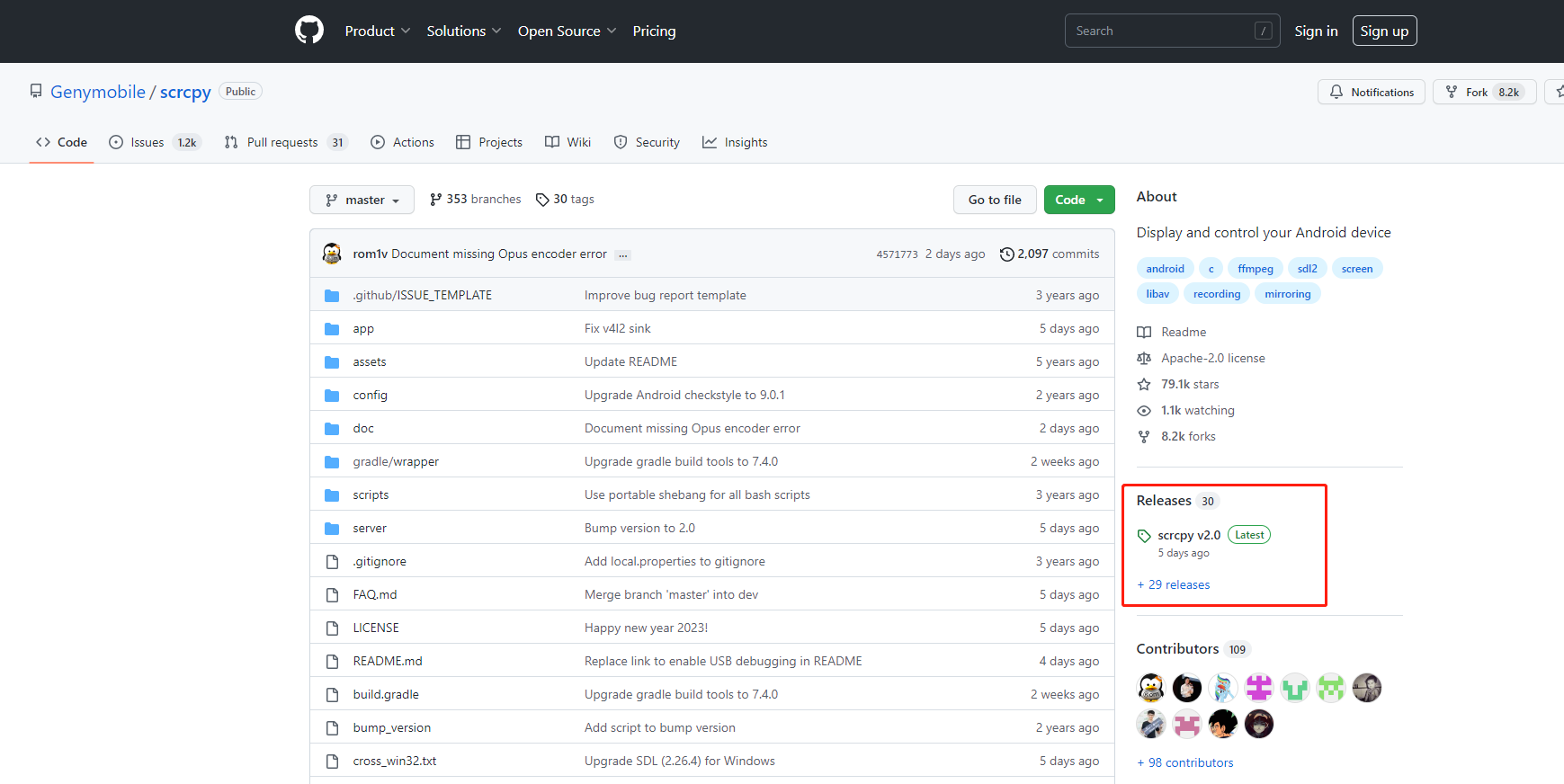
Task: Click the Fork button
Action: (x=1485, y=92)
